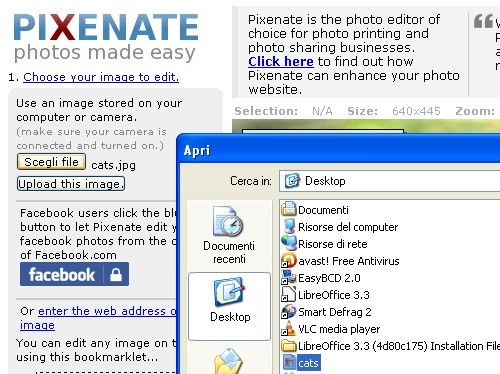Click the avast! Free Antivirus shortcut icon
500x374 pixels.
[289, 260]
